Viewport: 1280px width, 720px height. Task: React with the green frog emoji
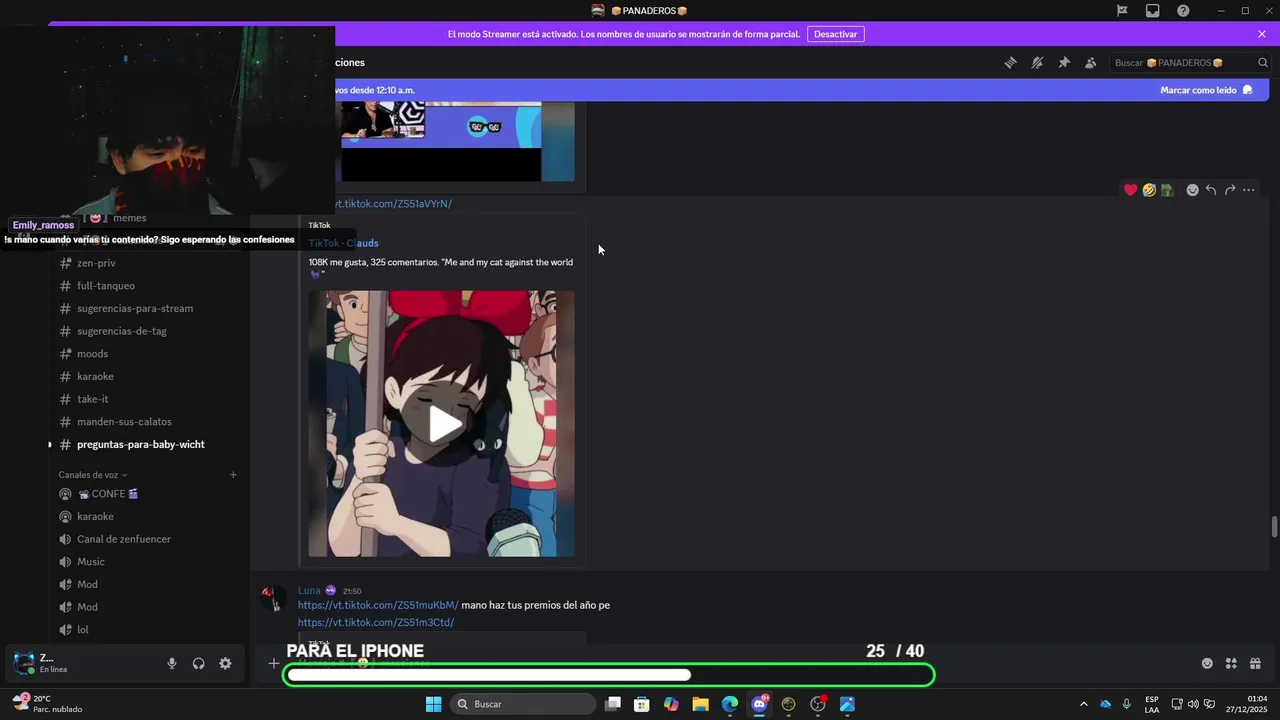pos(1167,190)
